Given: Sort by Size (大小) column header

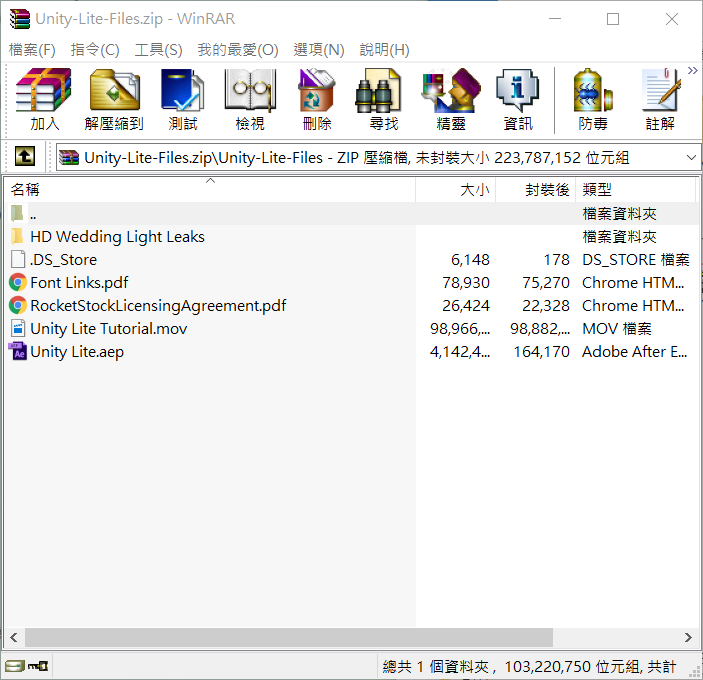Looking at the screenshot, I should (455, 190).
